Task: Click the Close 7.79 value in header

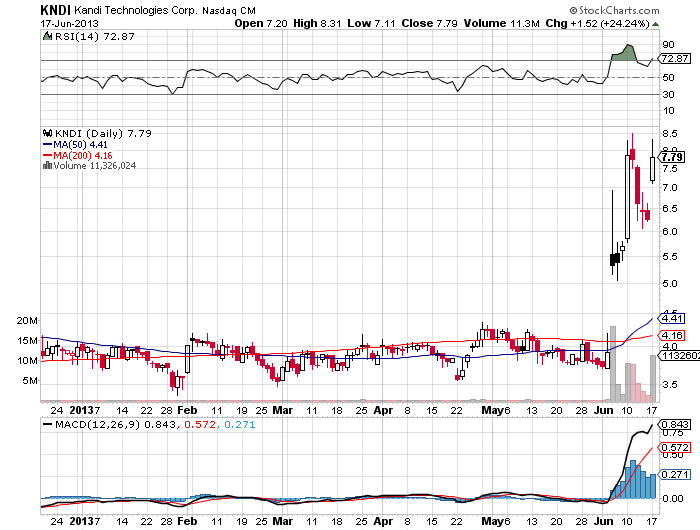Action: click(x=429, y=24)
